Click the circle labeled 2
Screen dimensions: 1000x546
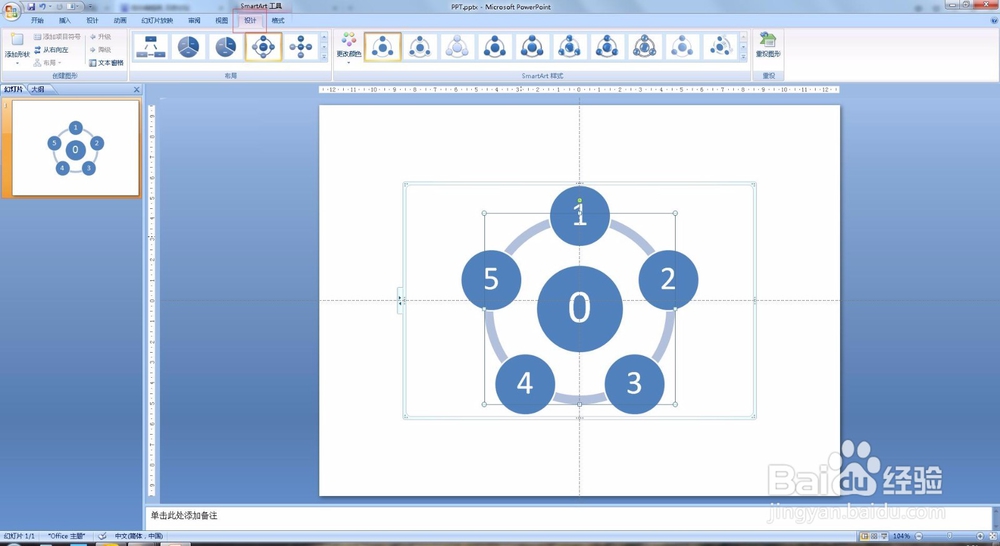(x=668, y=279)
